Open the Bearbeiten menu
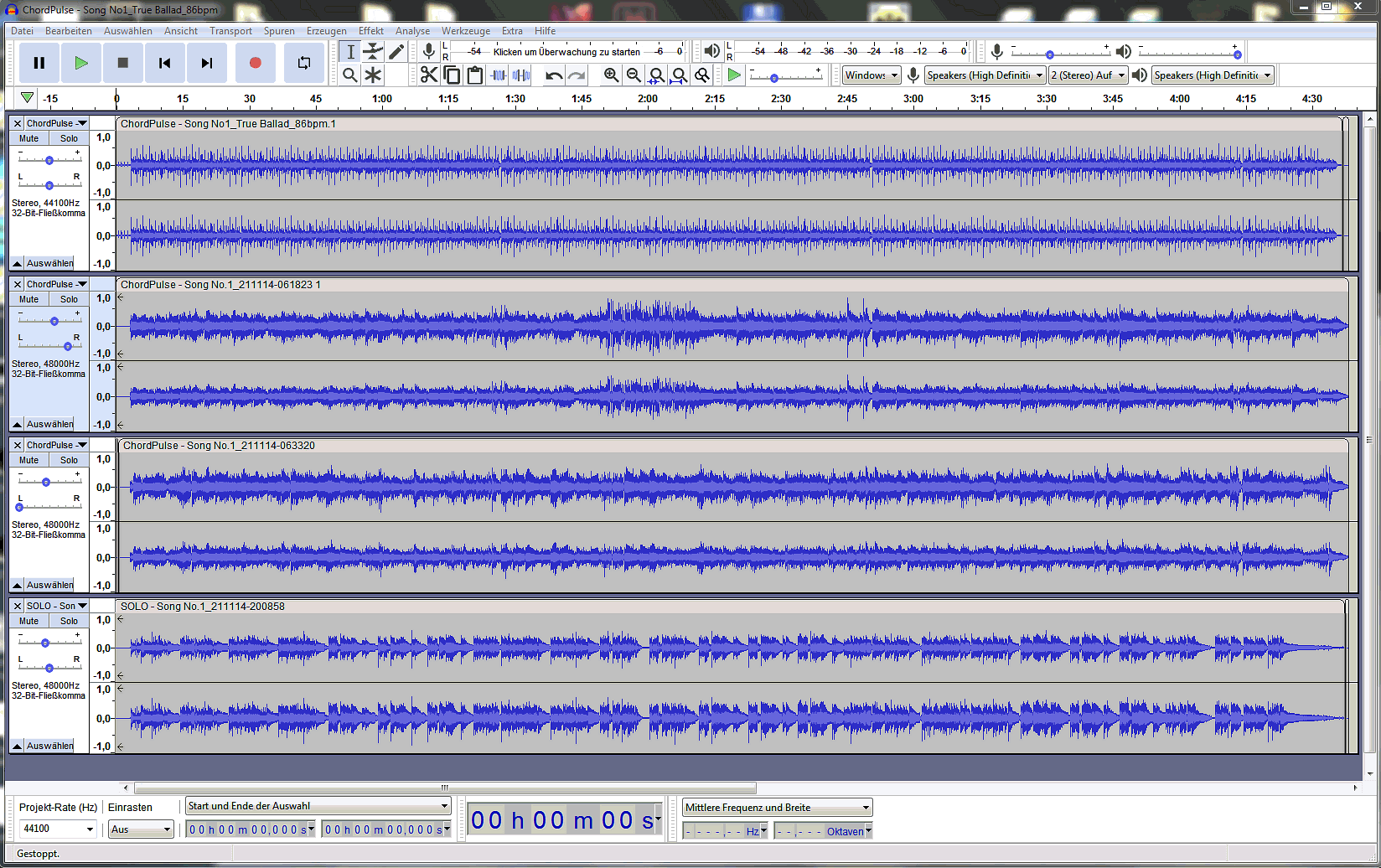 [x=69, y=31]
